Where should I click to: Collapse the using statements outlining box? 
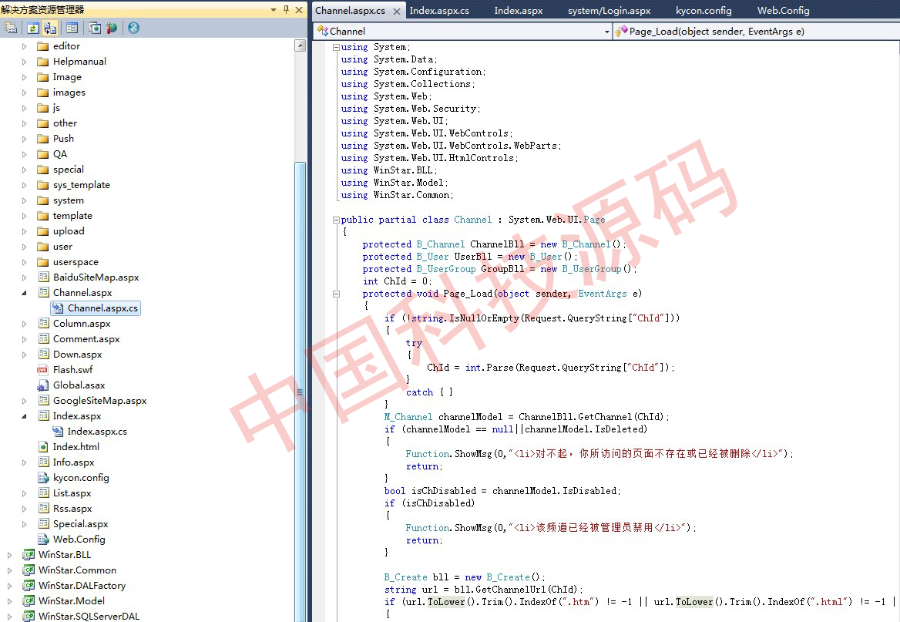tap(336, 47)
